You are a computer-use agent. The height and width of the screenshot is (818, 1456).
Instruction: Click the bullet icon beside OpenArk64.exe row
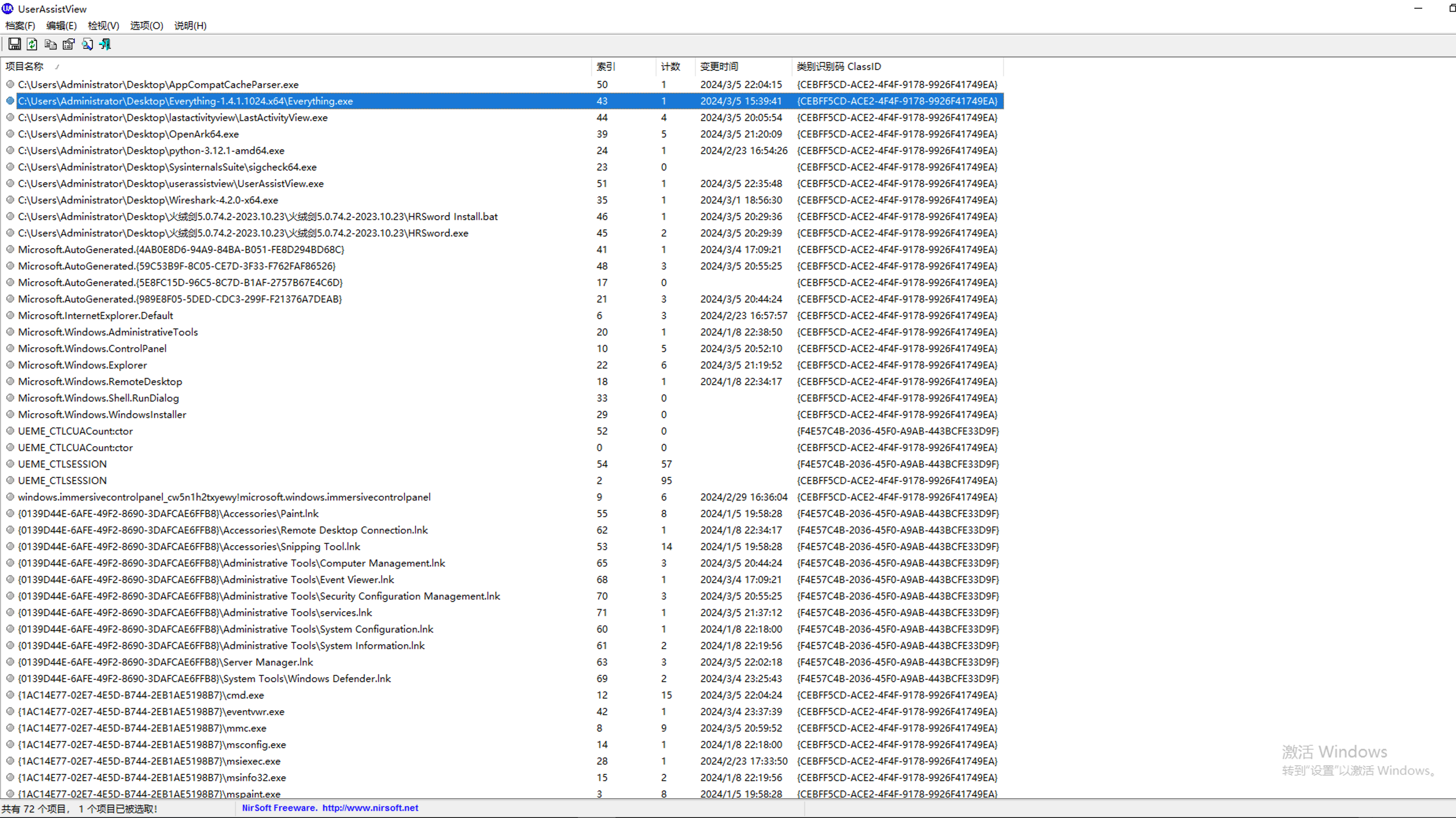pyautogui.click(x=10, y=134)
